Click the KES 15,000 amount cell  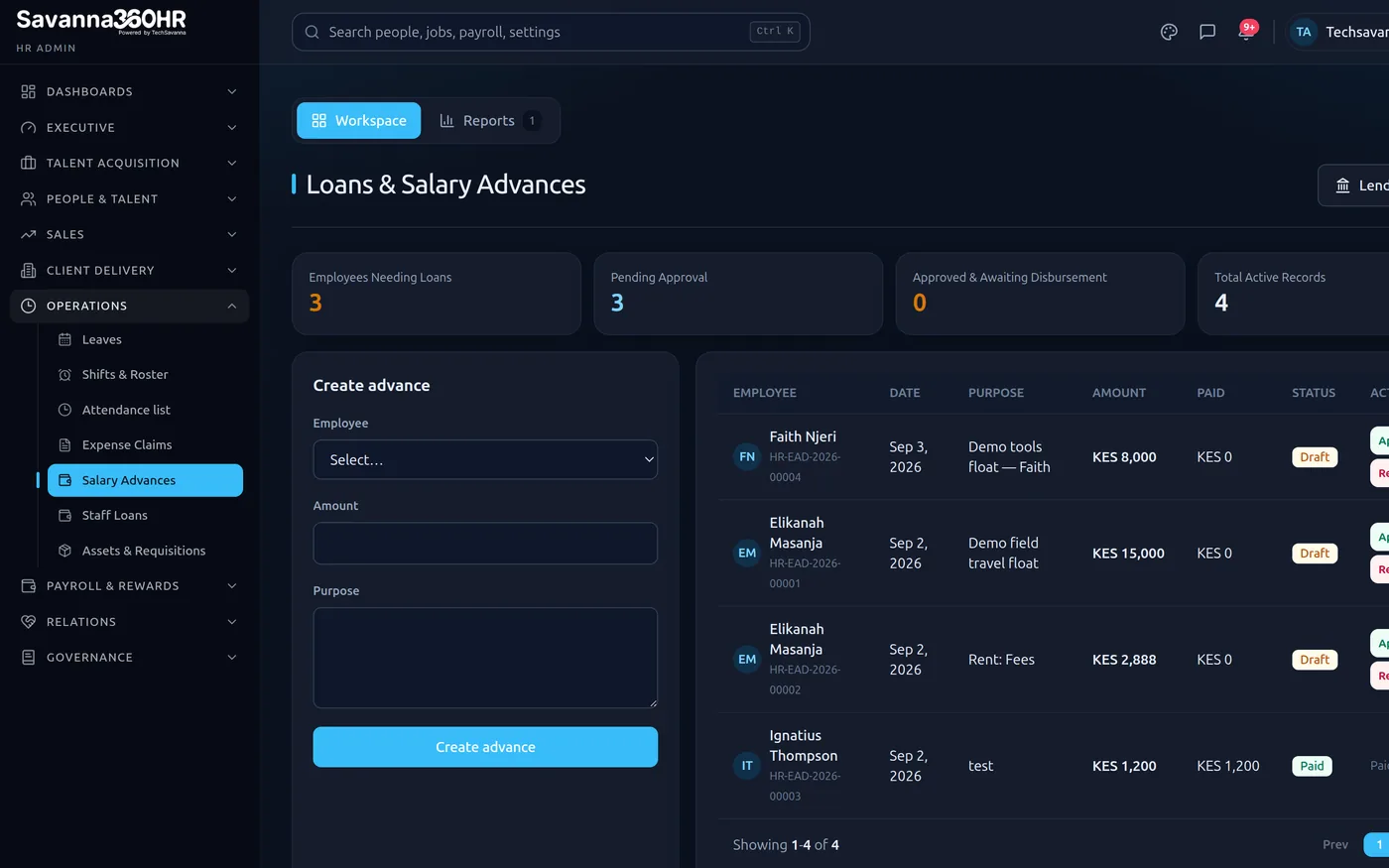[x=1128, y=554]
